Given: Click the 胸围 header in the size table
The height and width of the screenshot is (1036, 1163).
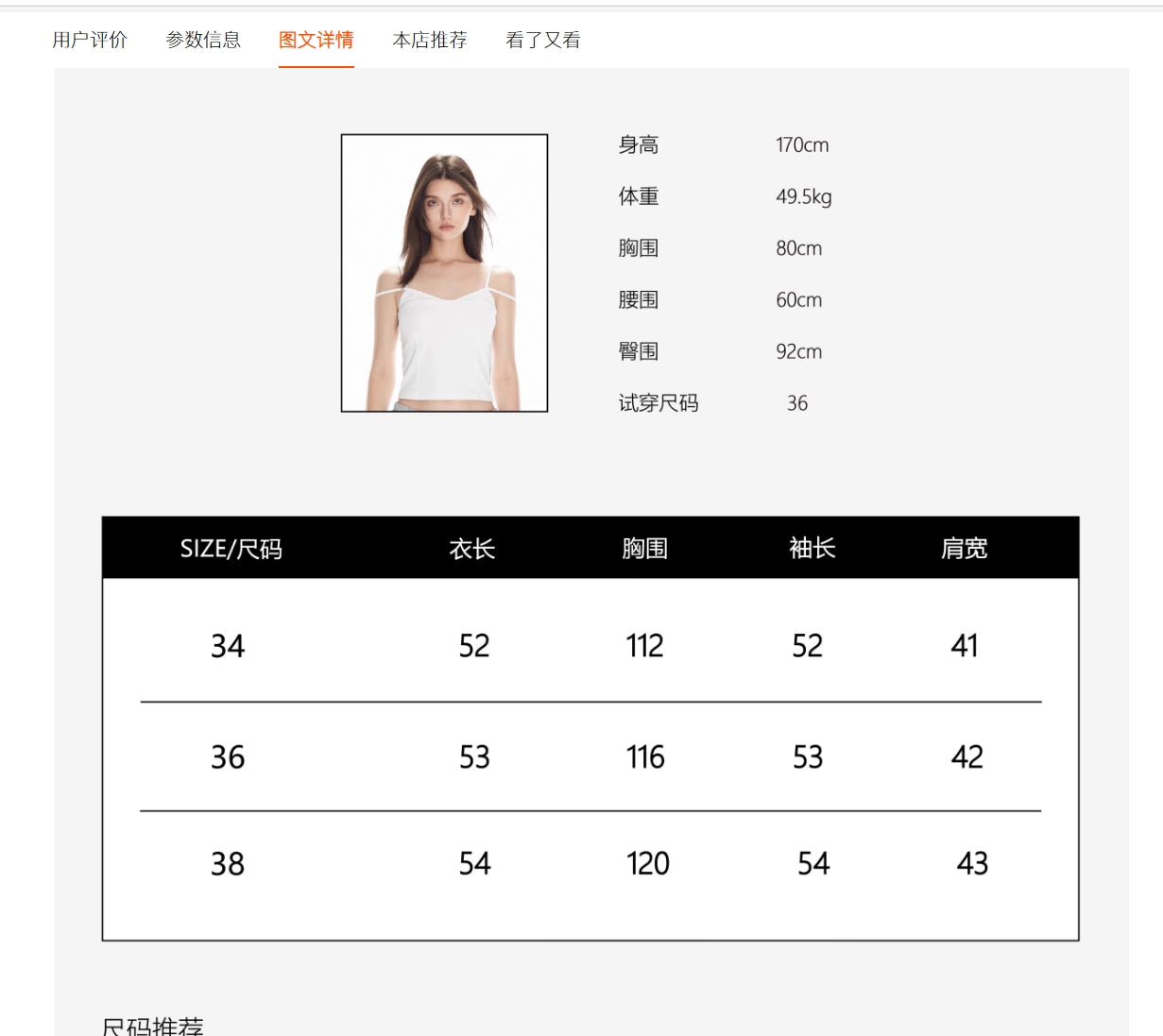Looking at the screenshot, I should pos(644,549).
